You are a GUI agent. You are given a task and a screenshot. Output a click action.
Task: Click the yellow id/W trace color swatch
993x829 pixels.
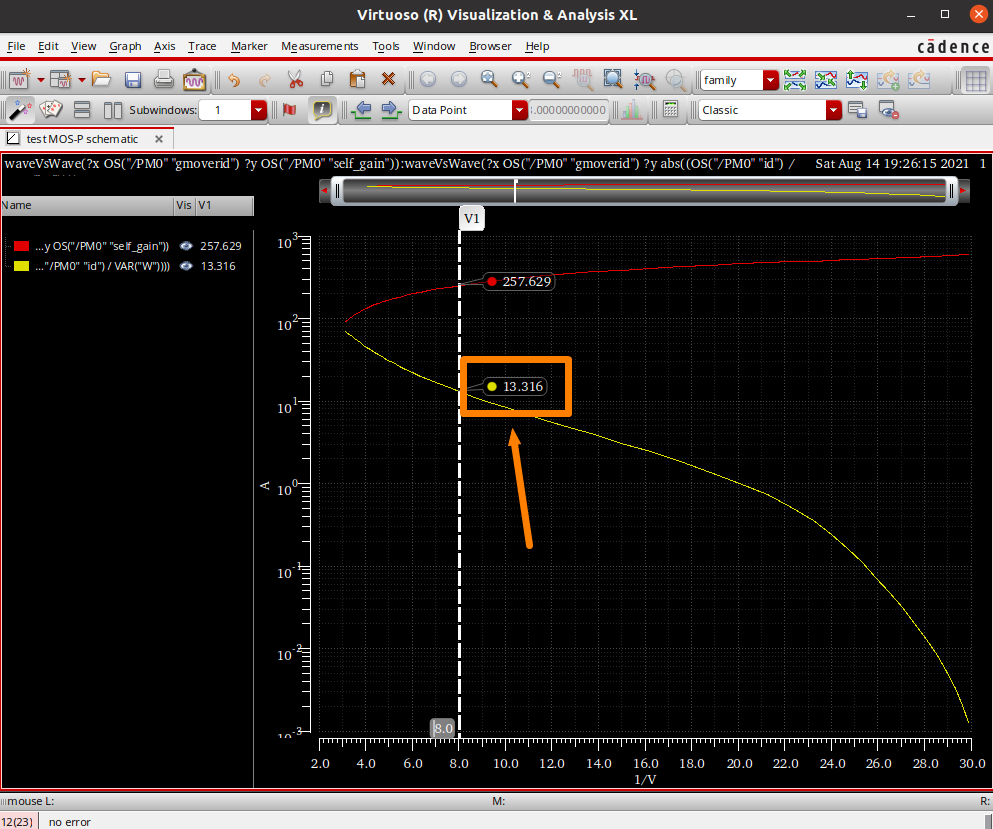pos(22,266)
